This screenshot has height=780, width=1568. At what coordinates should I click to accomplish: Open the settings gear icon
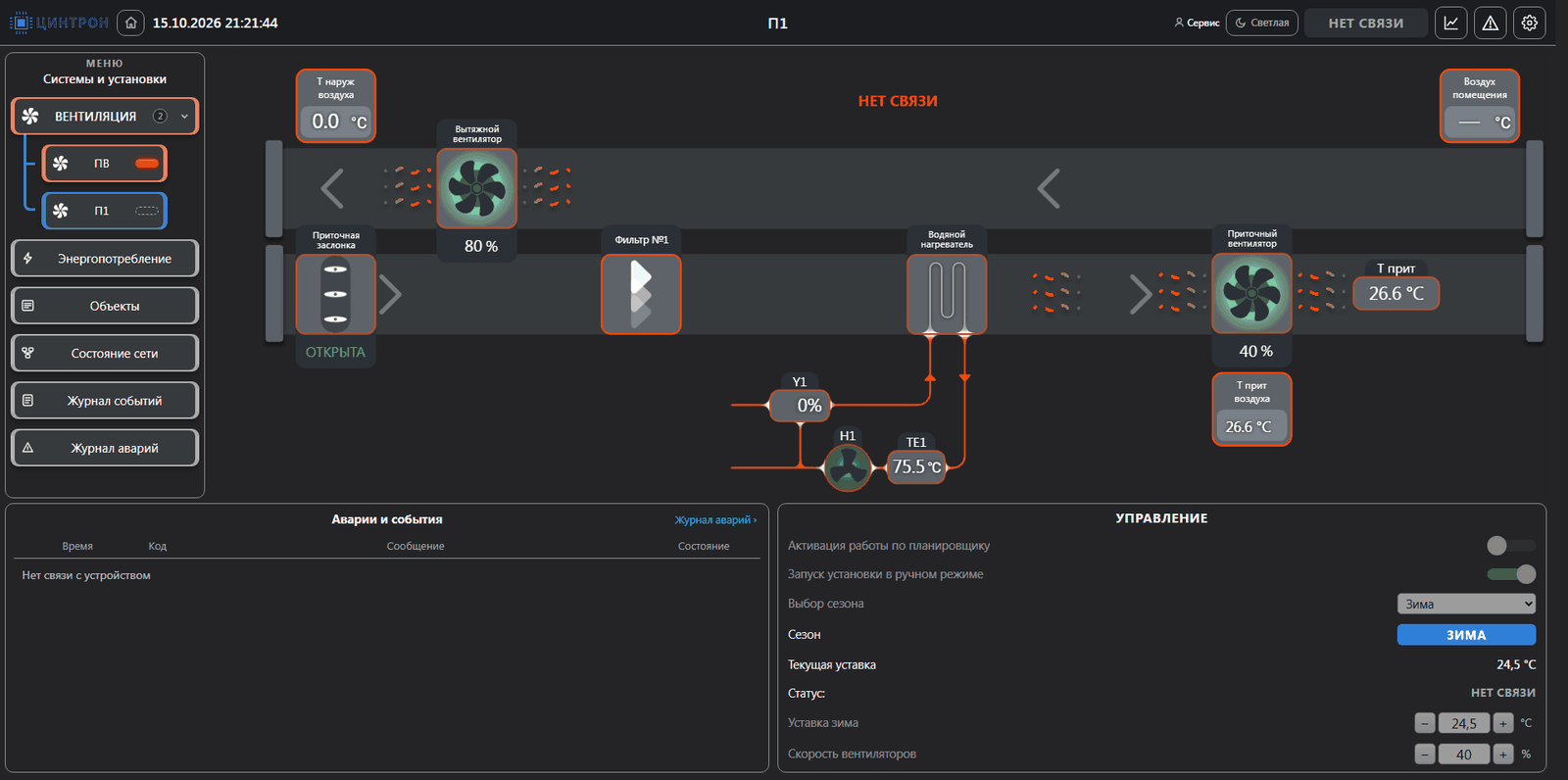tap(1530, 23)
